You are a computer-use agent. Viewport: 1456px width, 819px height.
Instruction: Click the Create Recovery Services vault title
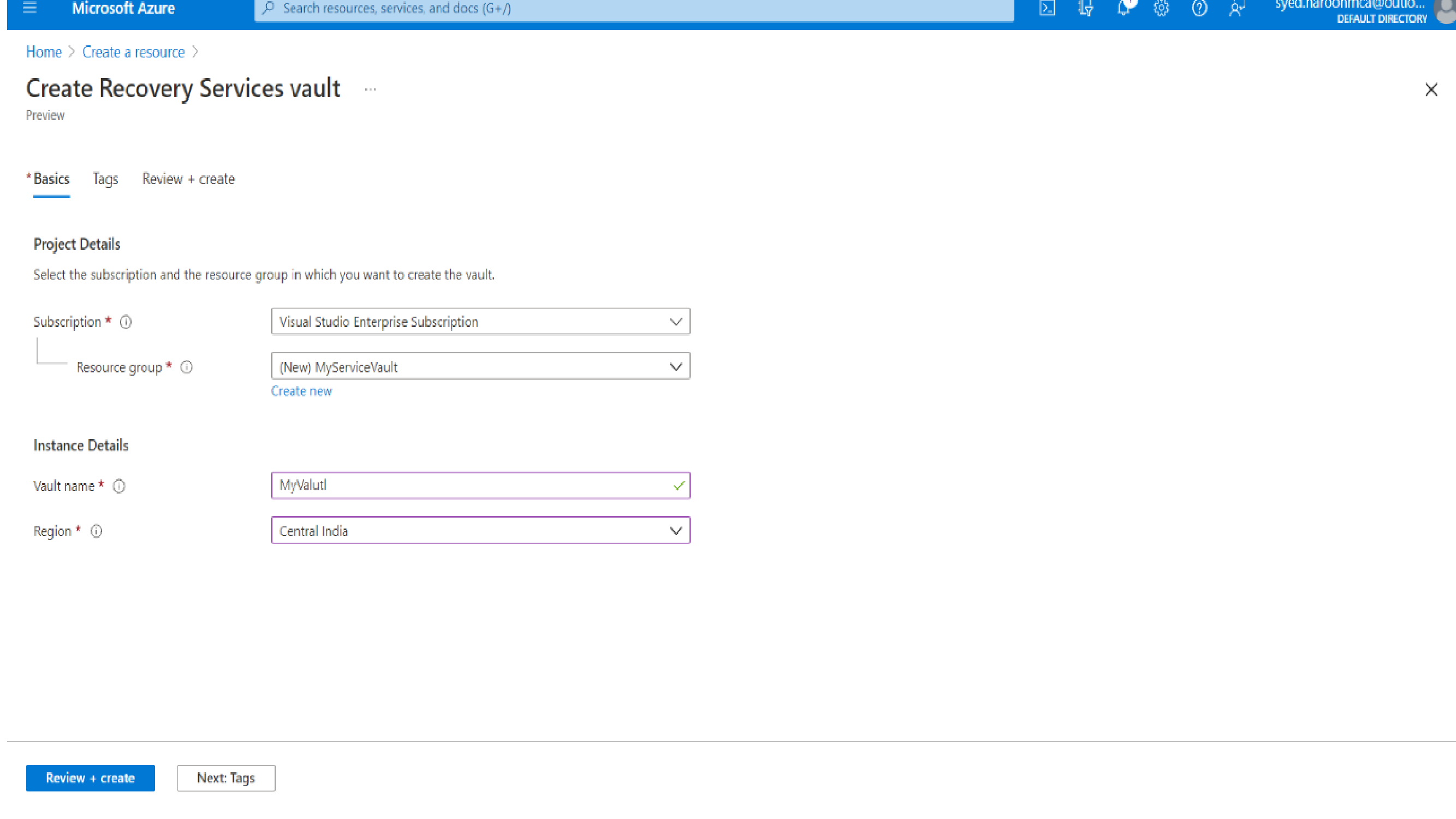(x=183, y=89)
